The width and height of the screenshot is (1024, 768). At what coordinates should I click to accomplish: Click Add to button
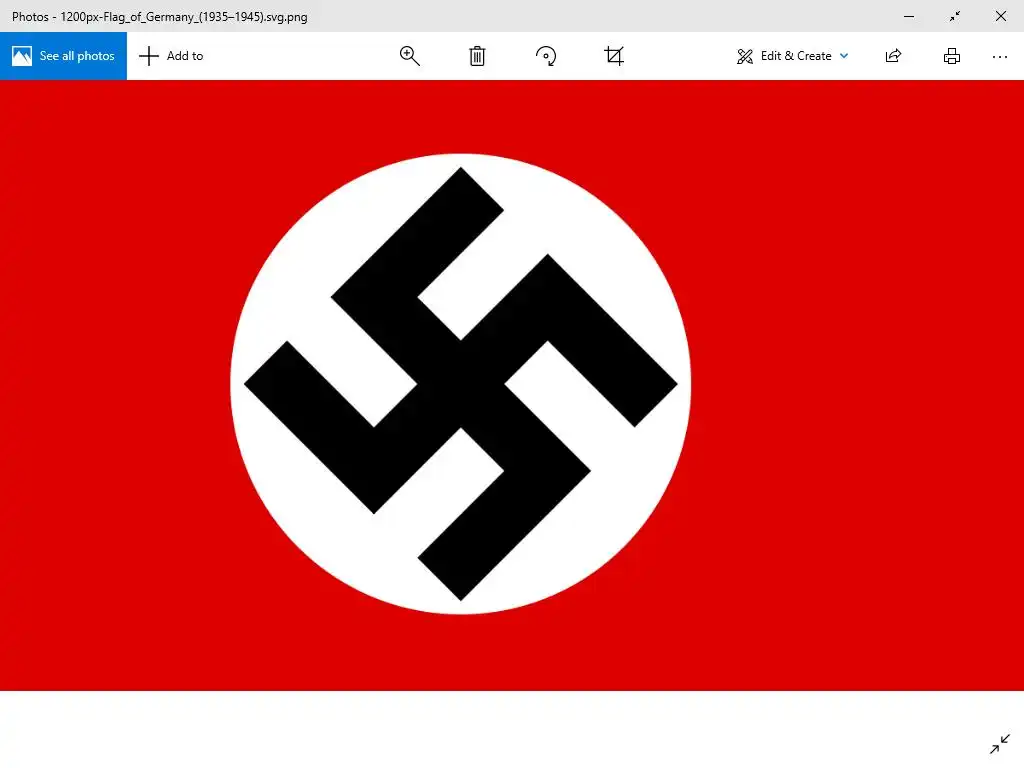(x=171, y=56)
